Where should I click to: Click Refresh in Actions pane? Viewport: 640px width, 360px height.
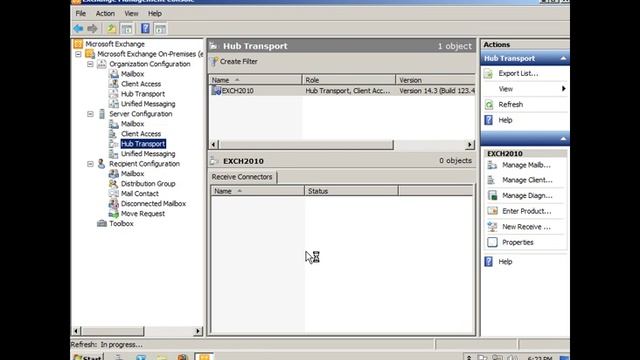511,104
